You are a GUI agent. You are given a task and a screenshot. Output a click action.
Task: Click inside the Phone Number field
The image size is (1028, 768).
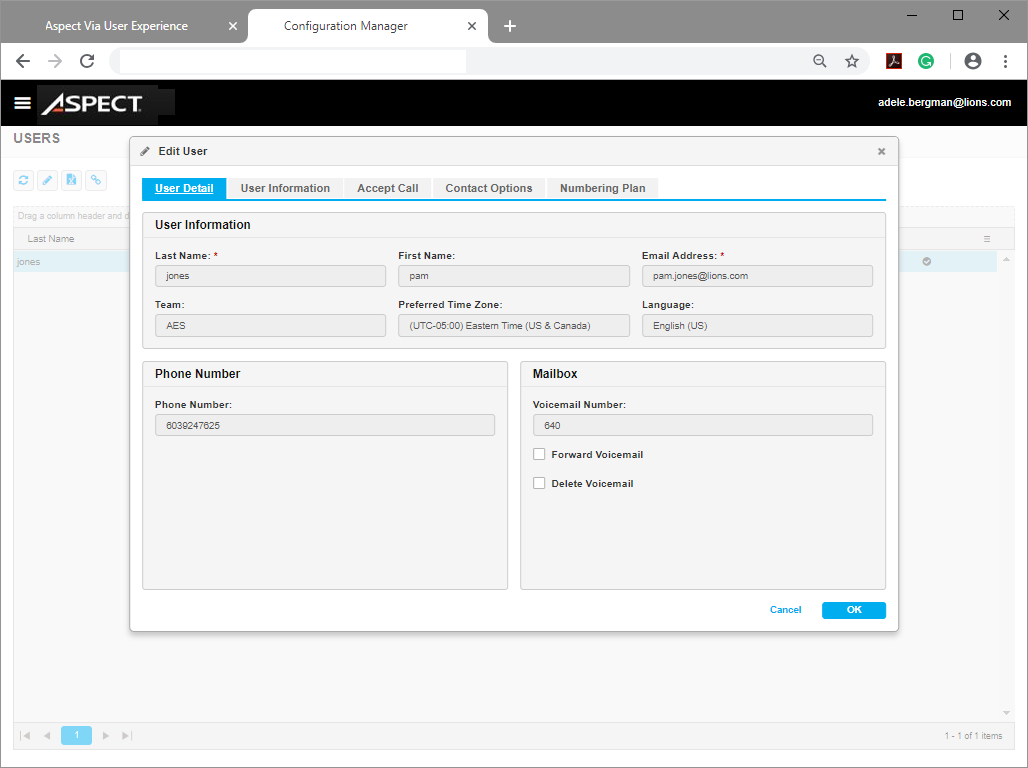[325, 424]
